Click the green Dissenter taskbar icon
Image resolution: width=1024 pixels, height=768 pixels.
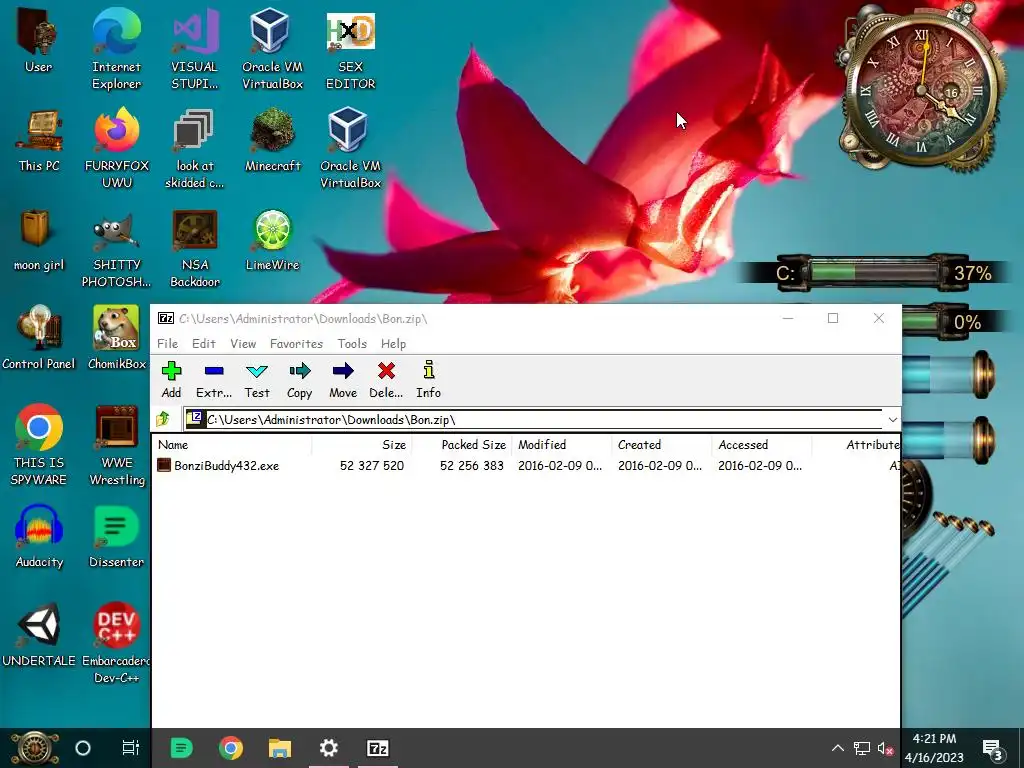[x=181, y=748]
